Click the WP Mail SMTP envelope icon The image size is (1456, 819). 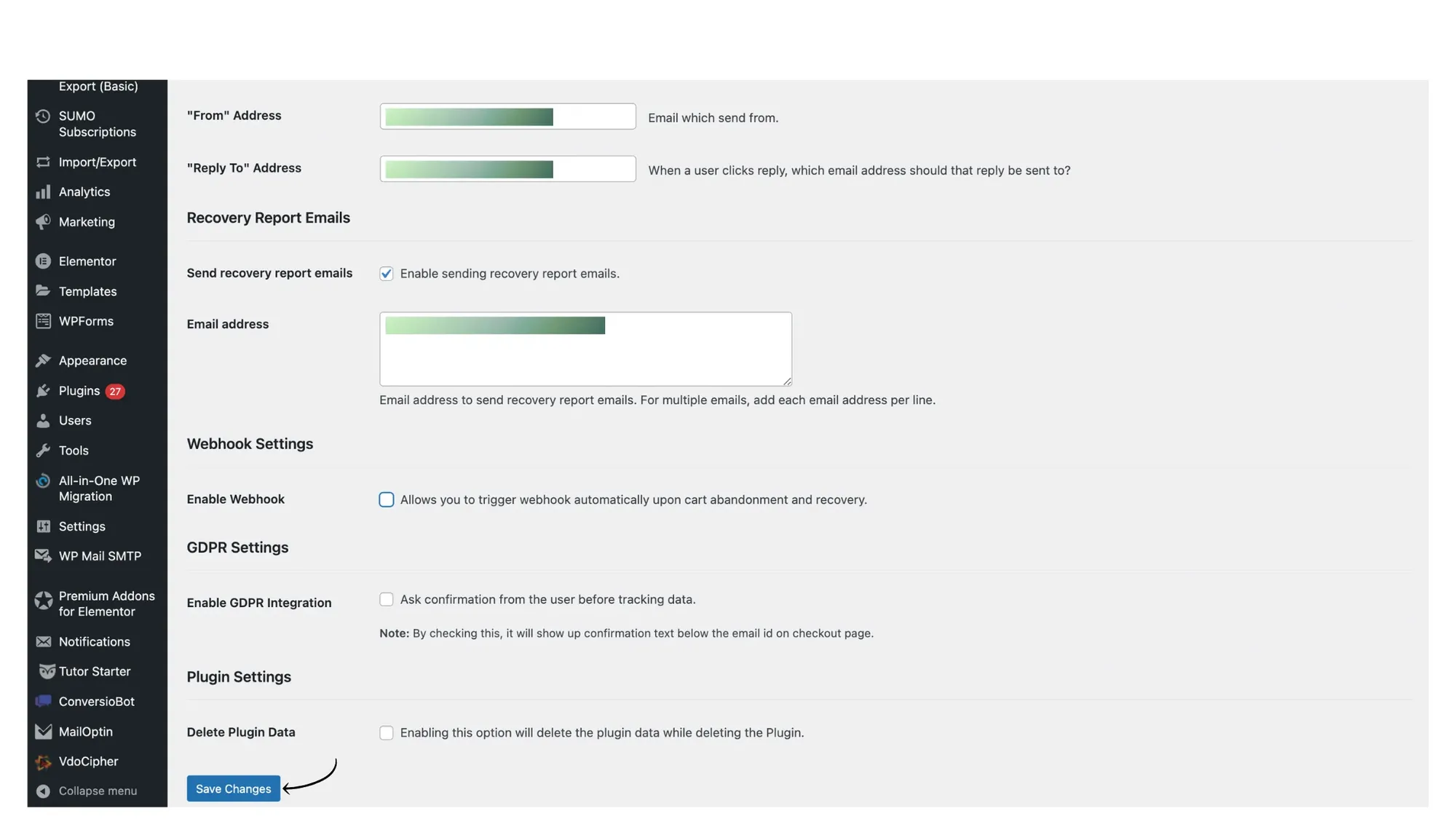pyautogui.click(x=43, y=556)
